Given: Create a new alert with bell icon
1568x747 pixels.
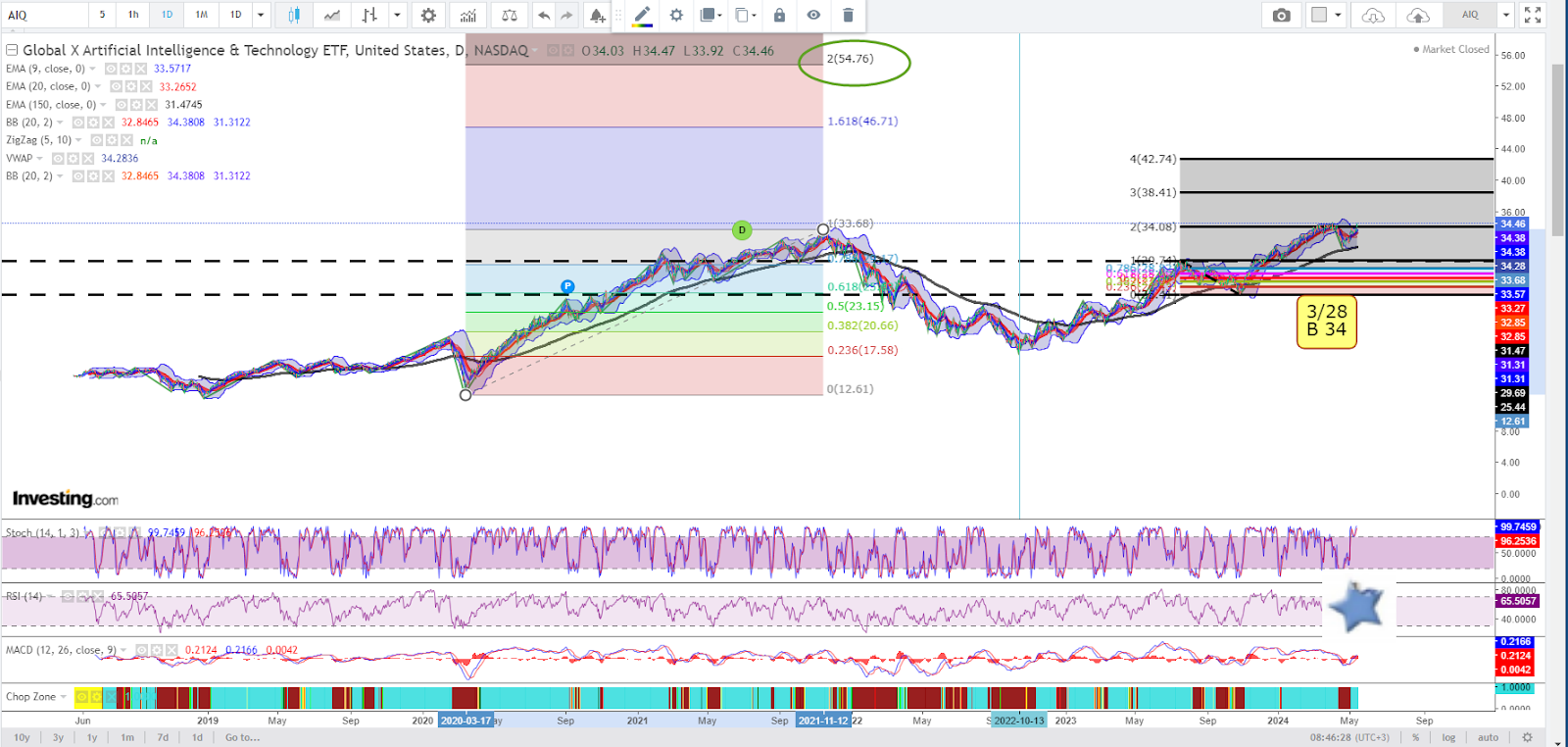Looking at the screenshot, I should (597, 15).
